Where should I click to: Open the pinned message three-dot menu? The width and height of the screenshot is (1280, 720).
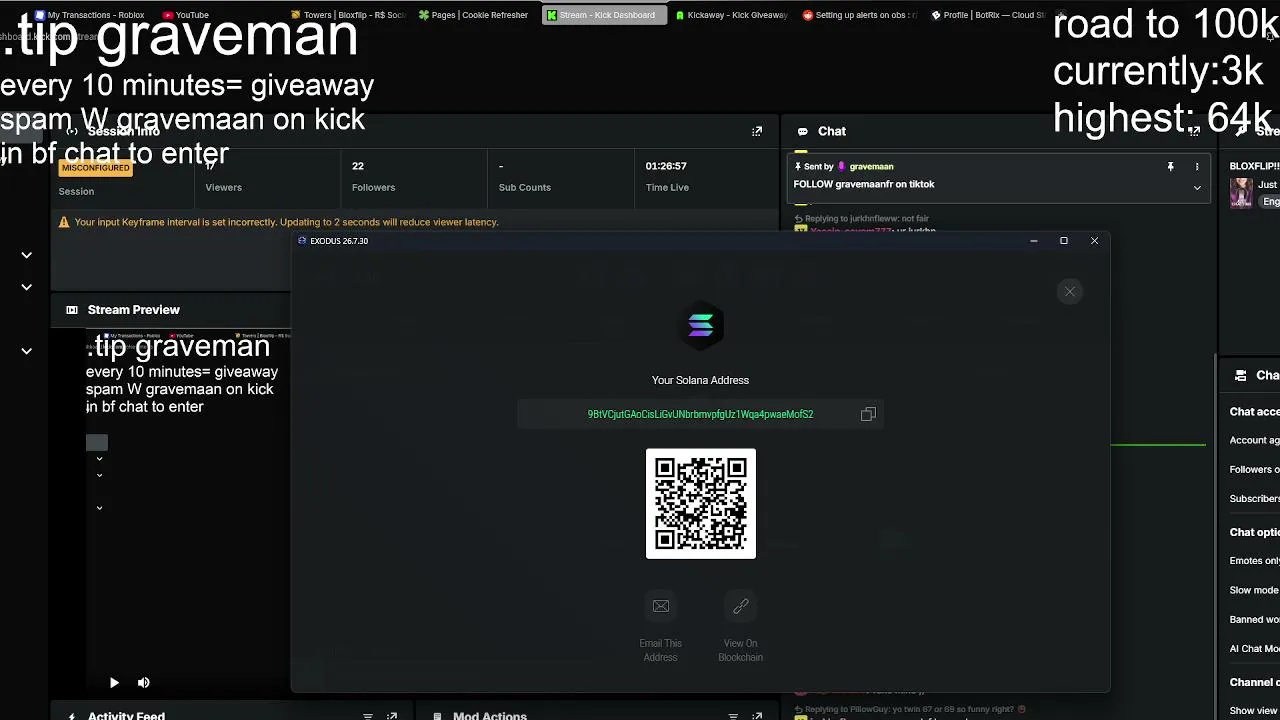pyautogui.click(x=1197, y=166)
